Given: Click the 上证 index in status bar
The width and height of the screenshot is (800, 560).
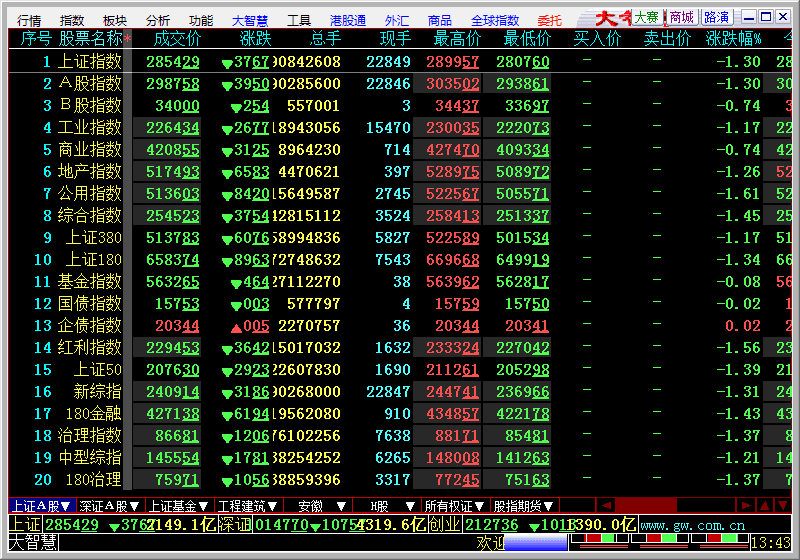Looking at the screenshot, I should click(26, 524).
